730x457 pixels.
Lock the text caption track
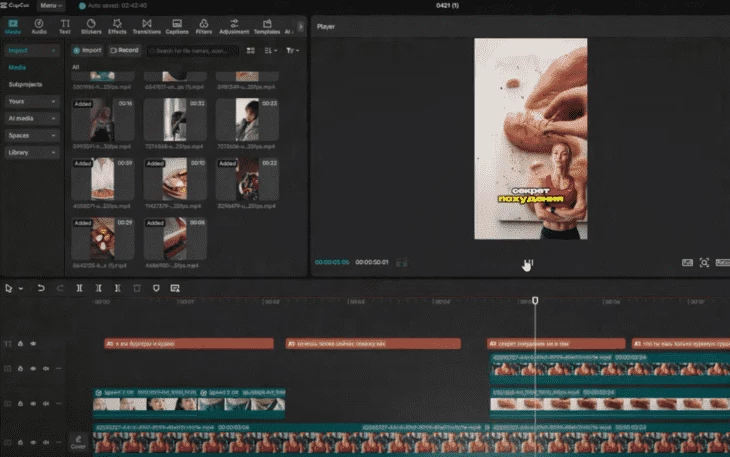(20, 343)
